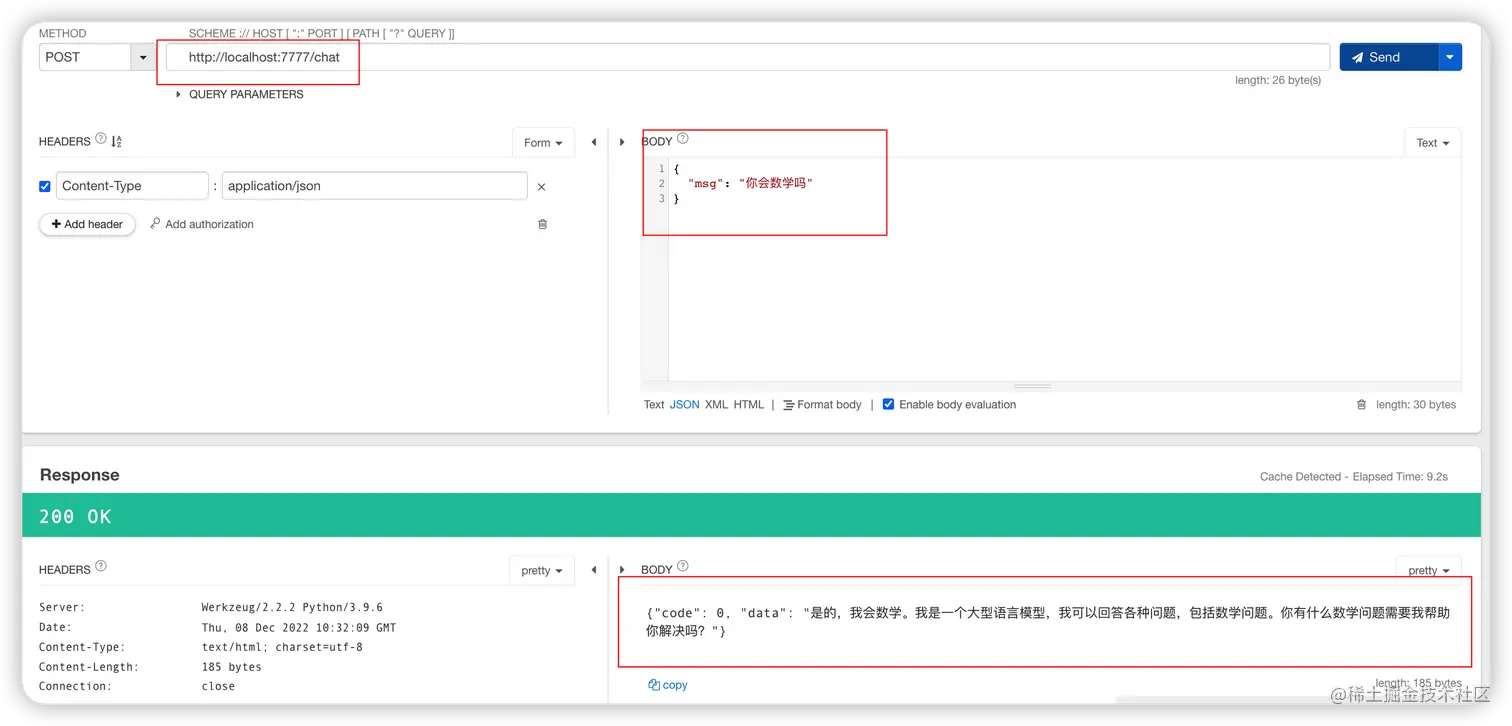This screenshot has height=726, width=1512.
Task: Expand the QUERY PARAMETERS section
Action: (240, 94)
